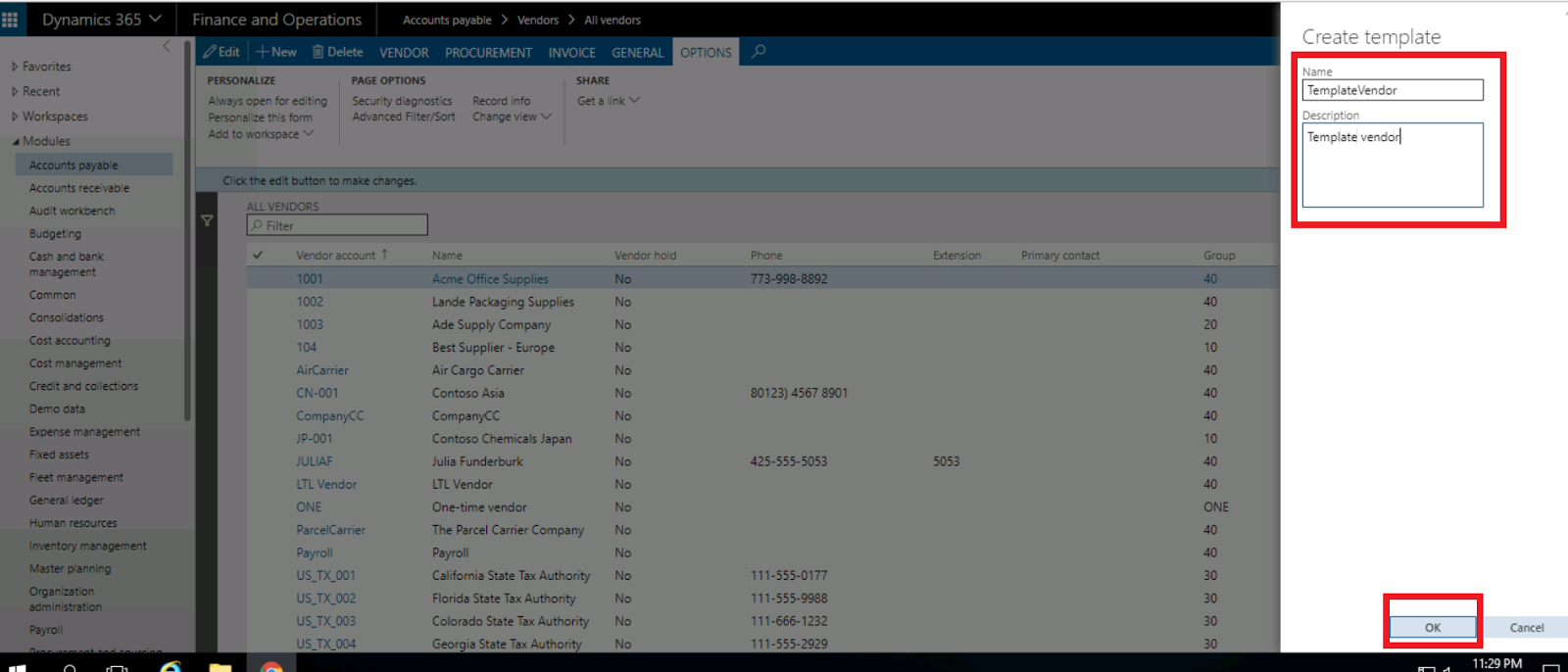Click Accounts payable in the breadcrumb
The height and width of the screenshot is (672, 1568).
coord(447,20)
